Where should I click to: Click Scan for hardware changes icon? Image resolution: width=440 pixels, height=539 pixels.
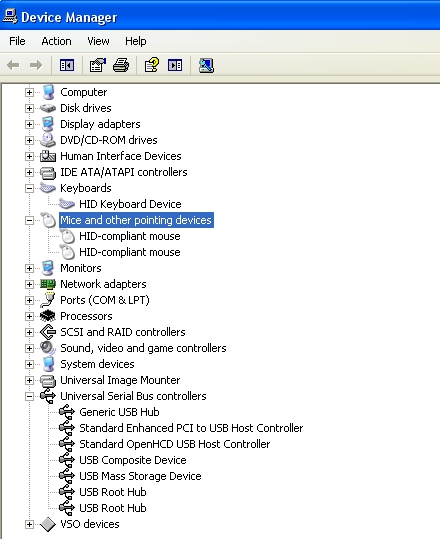coord(206,65)
